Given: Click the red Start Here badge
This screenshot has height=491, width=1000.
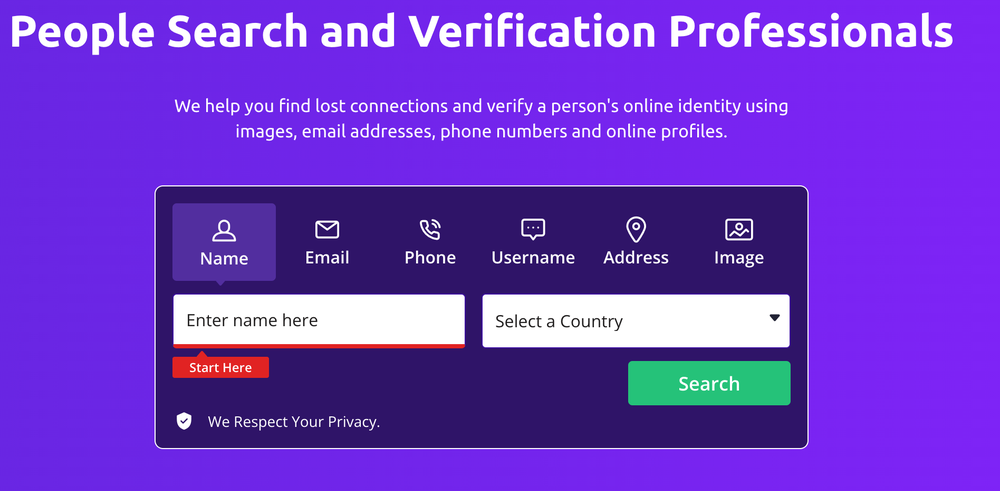Looking at the screenshot, I should (221, 367).
